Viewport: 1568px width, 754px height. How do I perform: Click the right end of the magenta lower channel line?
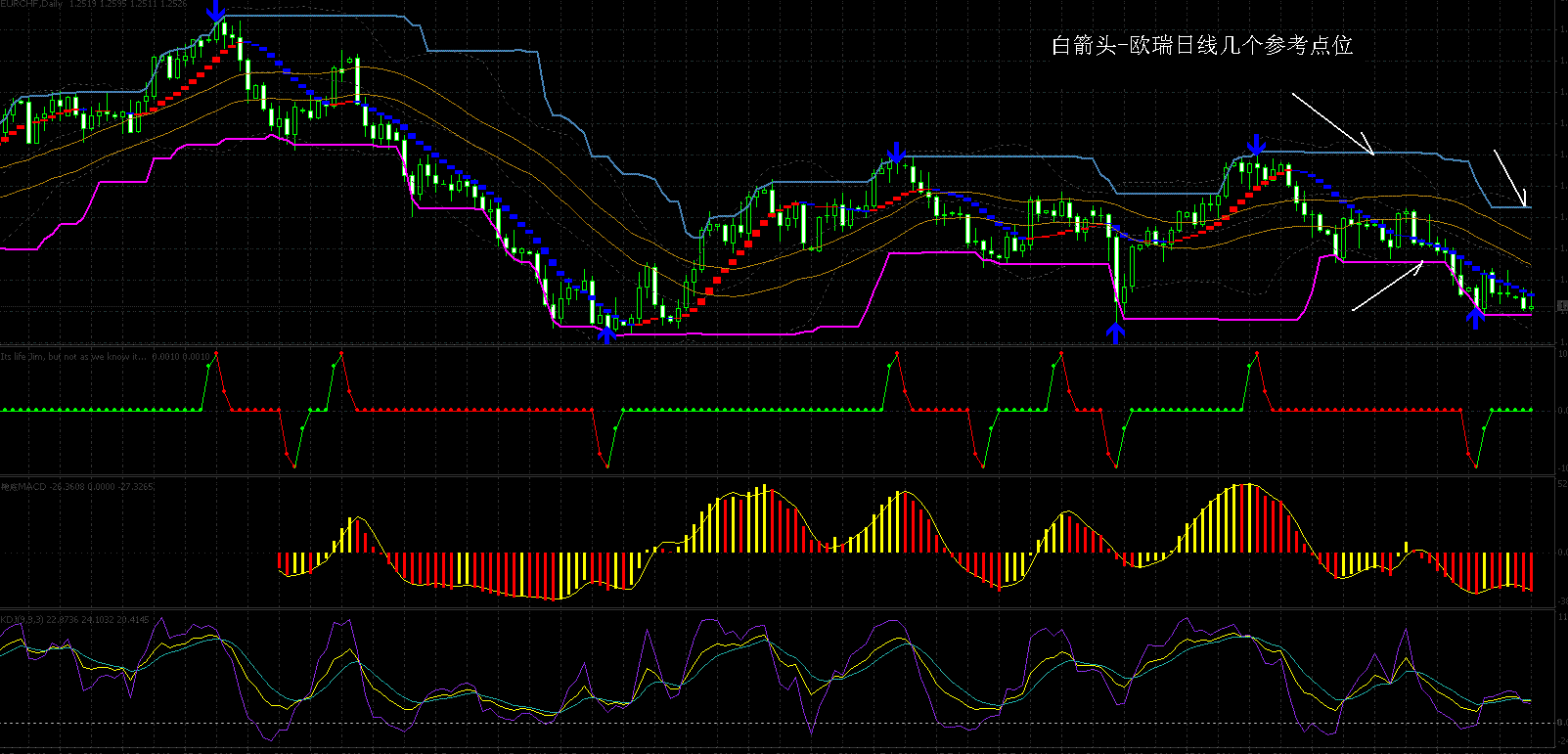[1530, 315]
